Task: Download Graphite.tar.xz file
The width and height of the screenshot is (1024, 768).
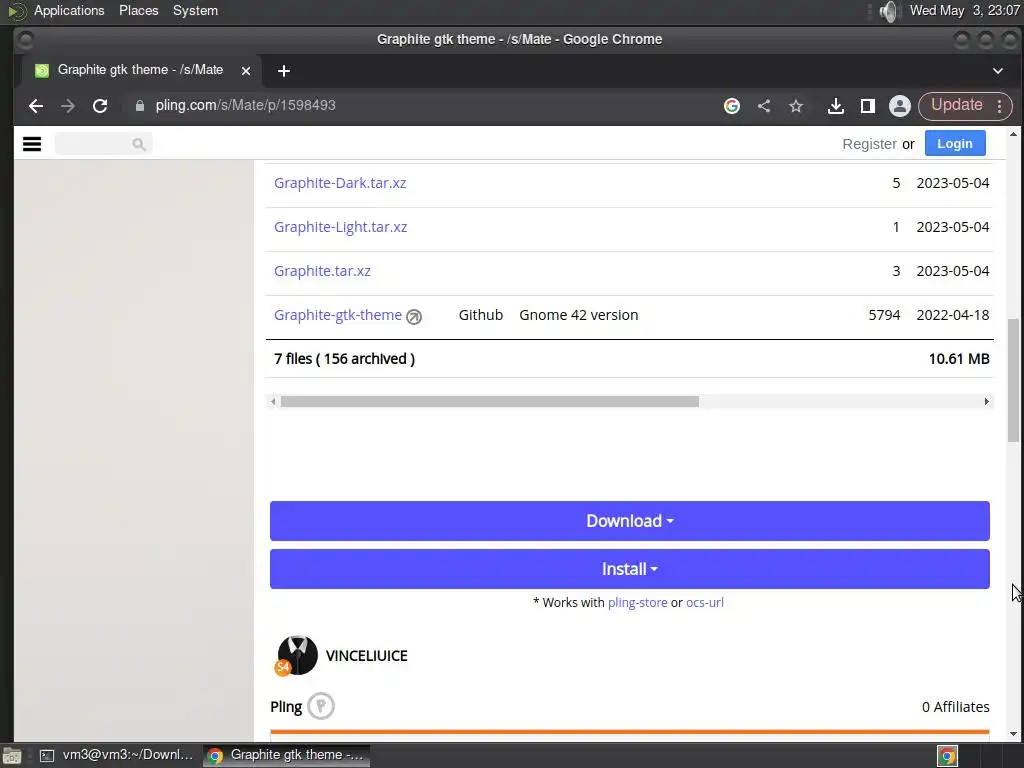Action: pos(322,271)
